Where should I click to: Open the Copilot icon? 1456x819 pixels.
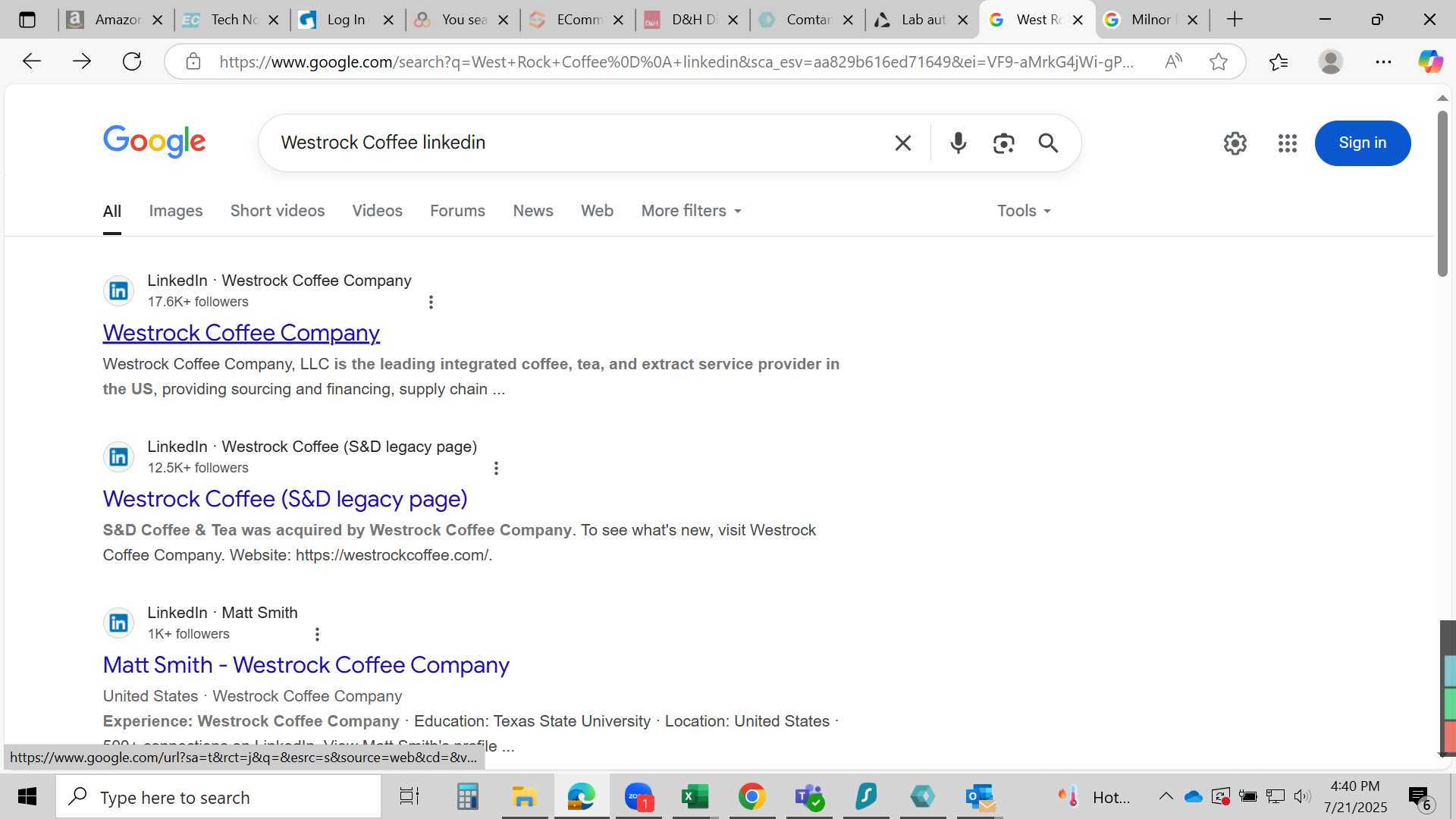pyautogui.click(x=1430, y=61)
